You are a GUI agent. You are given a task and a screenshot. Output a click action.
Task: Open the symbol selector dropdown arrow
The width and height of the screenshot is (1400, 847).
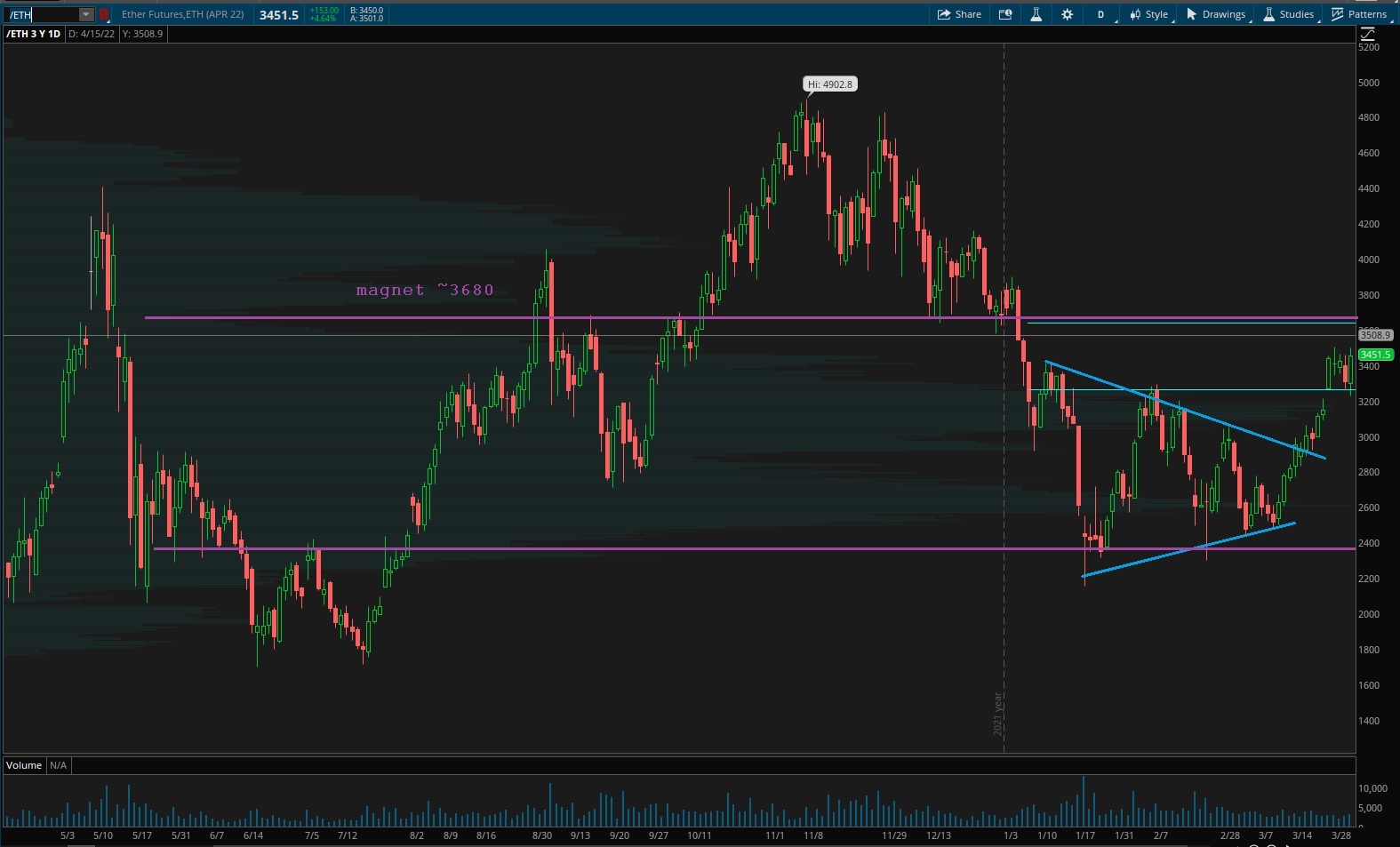(x=86, y=14)
